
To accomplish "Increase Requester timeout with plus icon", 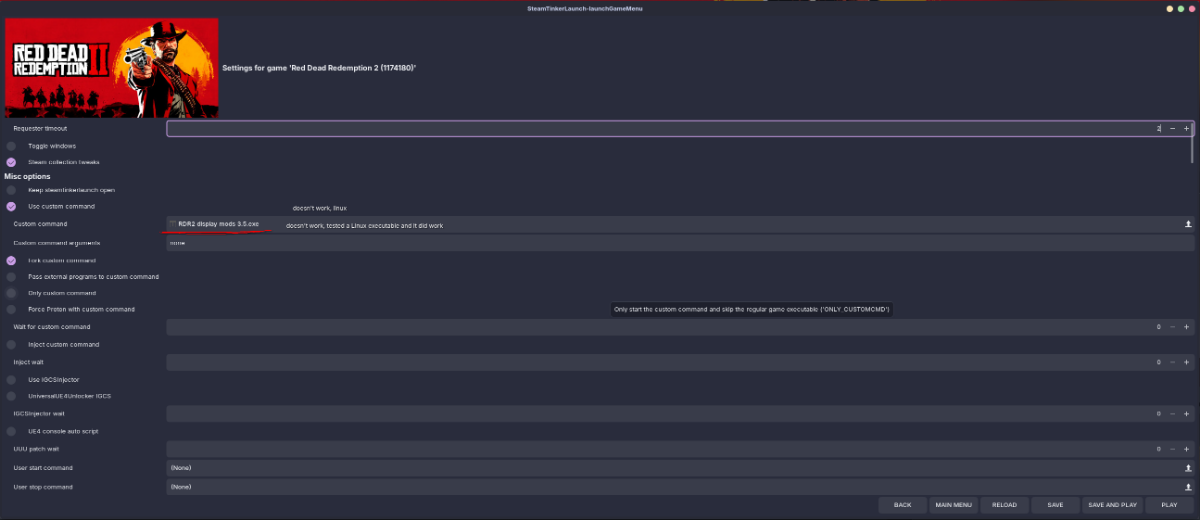I will [x=1187, y=129].
